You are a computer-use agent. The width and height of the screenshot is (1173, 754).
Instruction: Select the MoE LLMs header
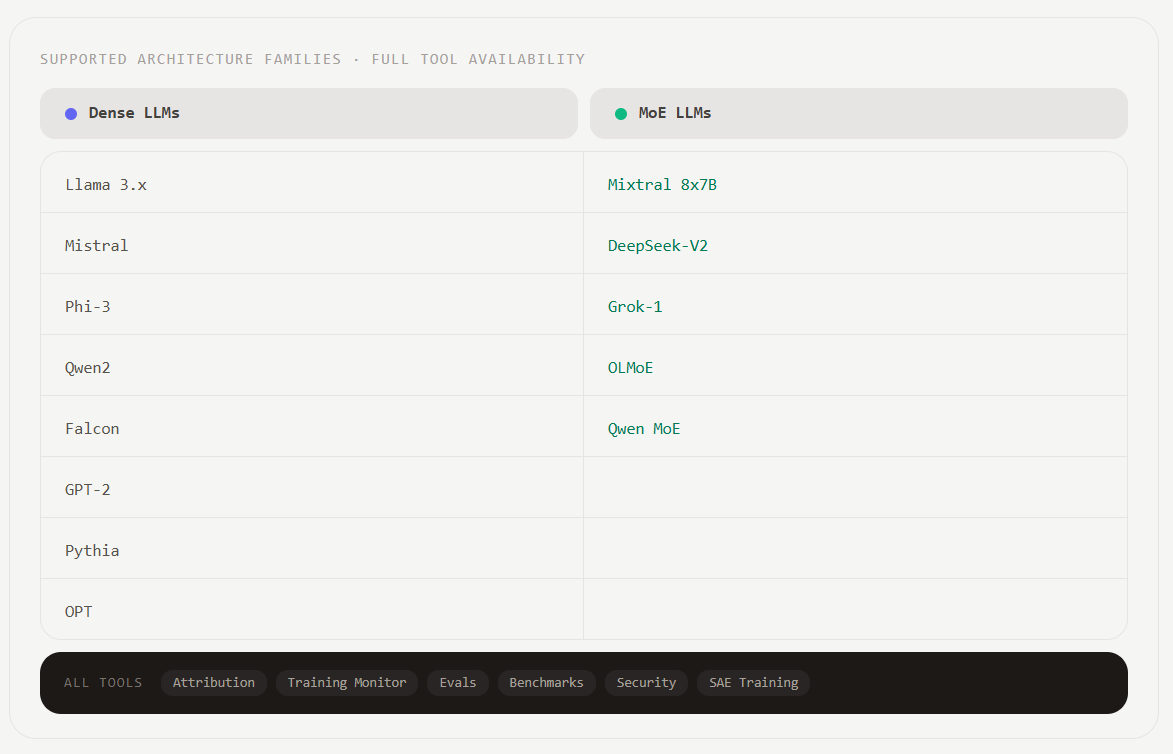pos(859,113)
